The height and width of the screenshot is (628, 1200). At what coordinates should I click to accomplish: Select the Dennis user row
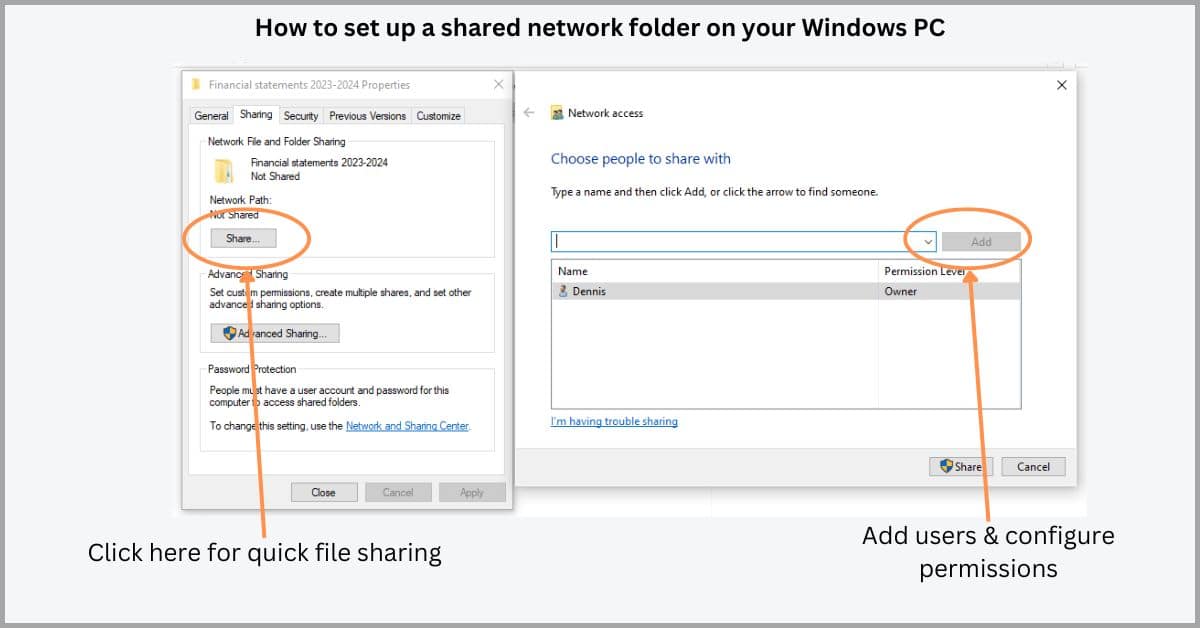(x=786, y=291)
